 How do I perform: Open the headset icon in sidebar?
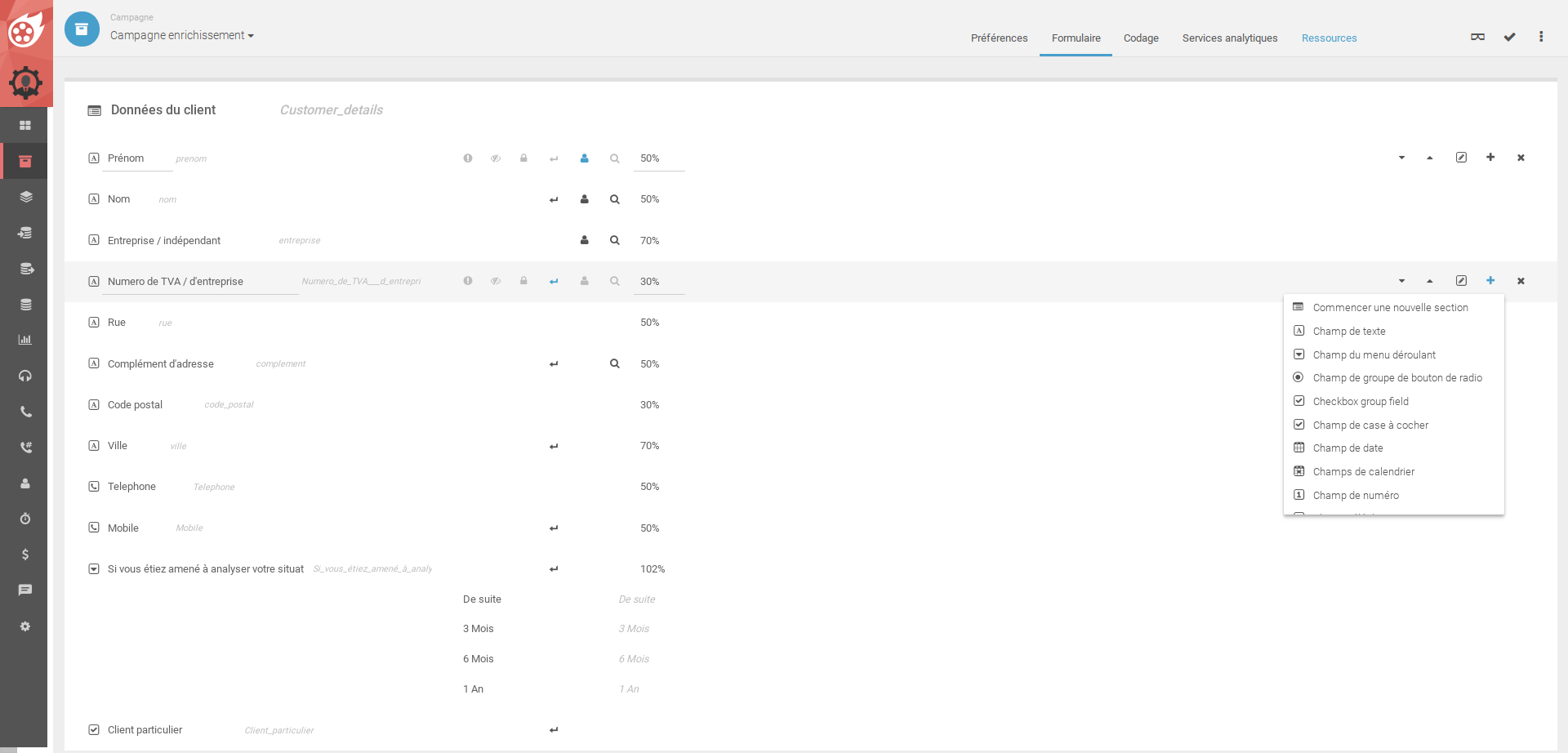coord(25,376)
